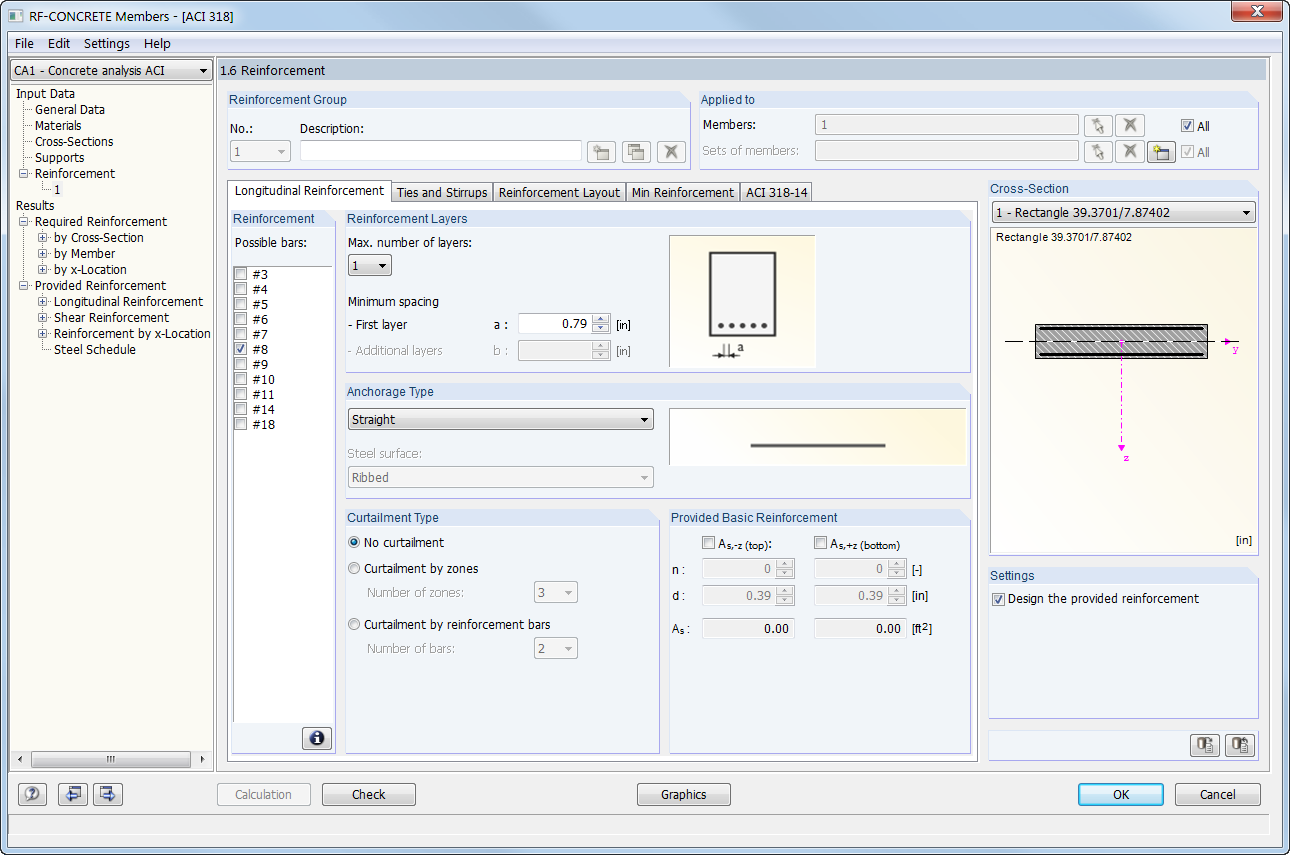
Task: Switch to Reinforcement Layout tab
Action: point(559,192)
